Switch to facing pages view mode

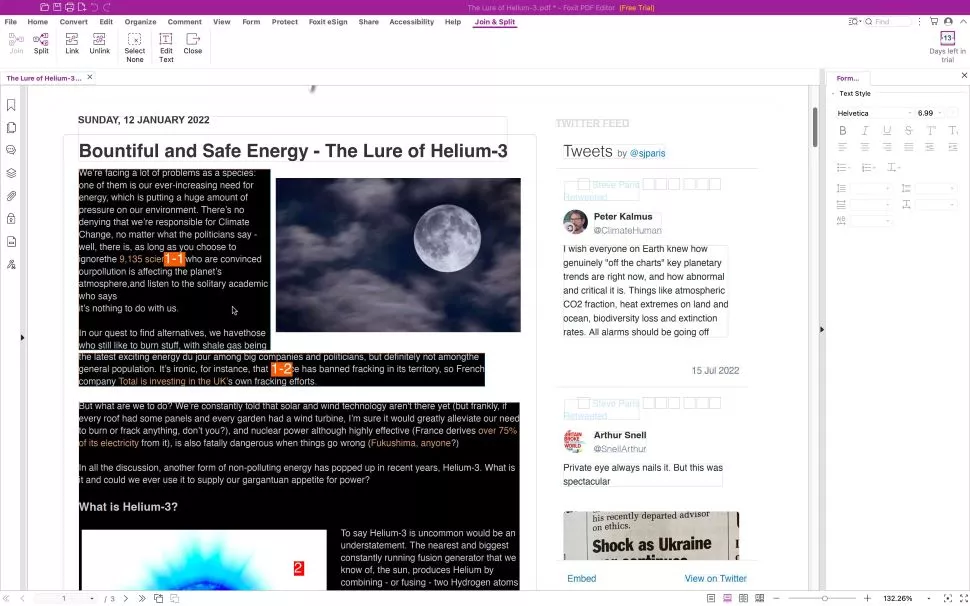coord(743,598)
